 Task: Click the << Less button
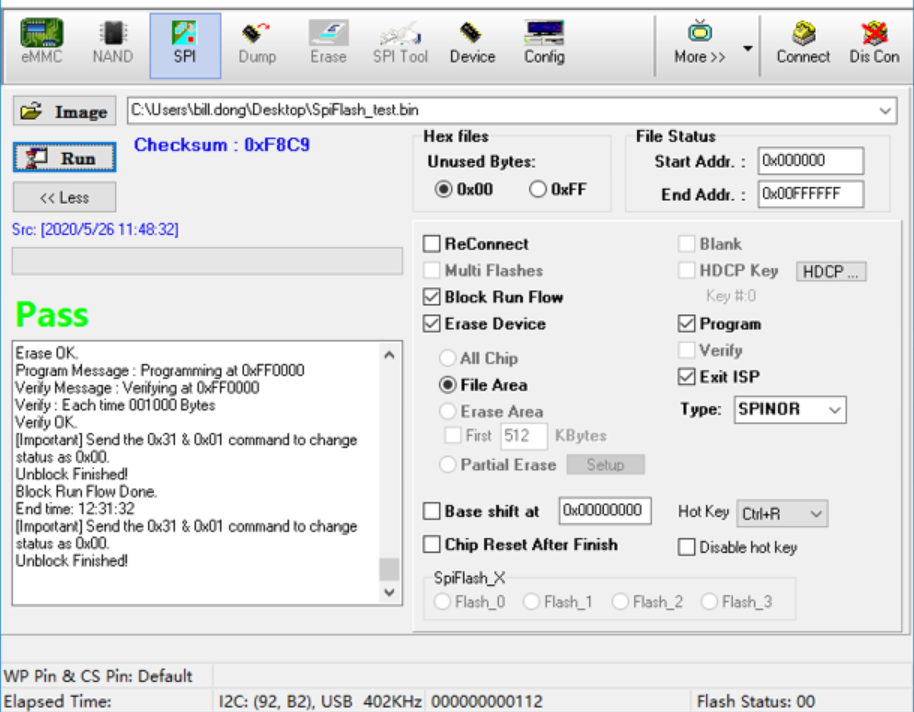[x=64, y=197]
